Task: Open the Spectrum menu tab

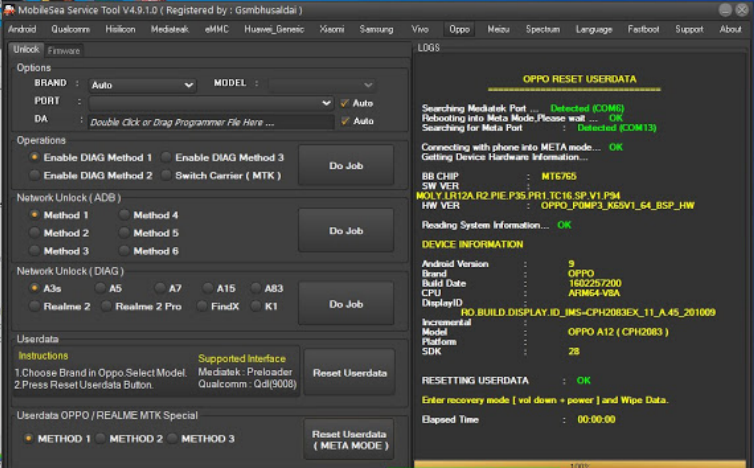Action: (x=542, y=29)
